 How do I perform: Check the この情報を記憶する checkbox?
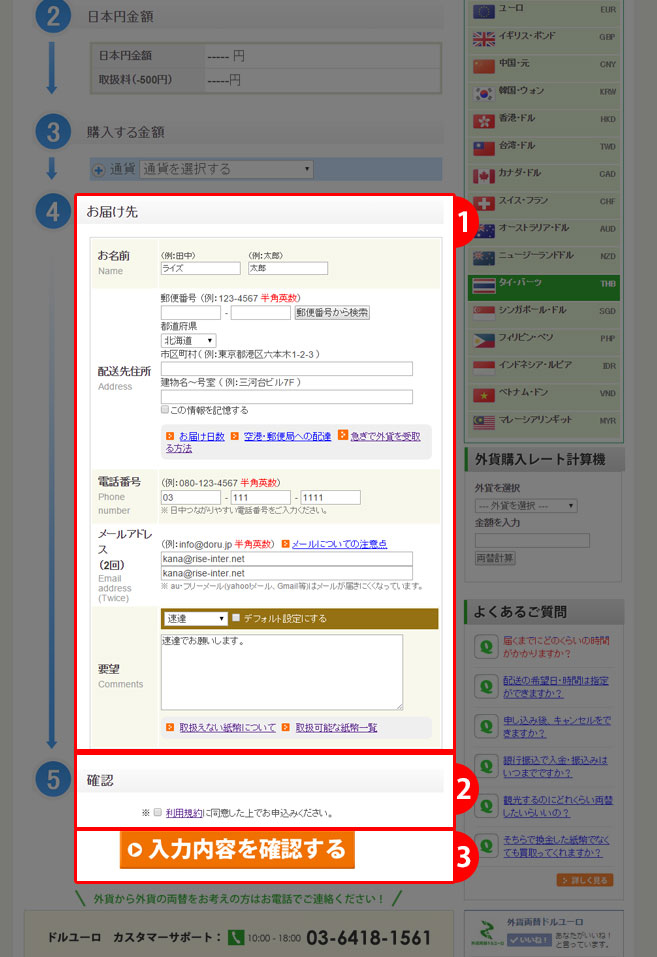coord(165,410)
